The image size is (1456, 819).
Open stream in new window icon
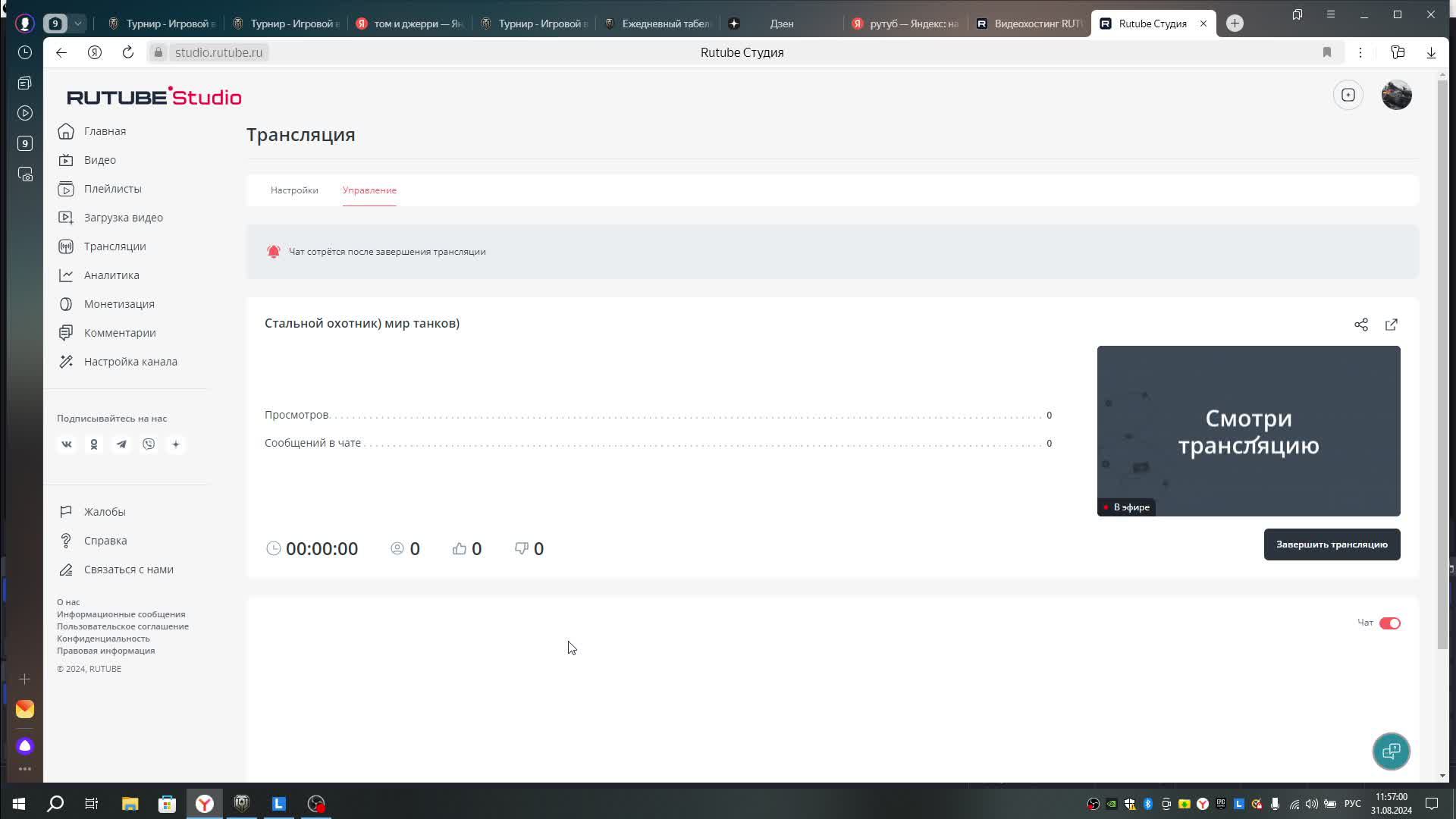point(1392,325)
